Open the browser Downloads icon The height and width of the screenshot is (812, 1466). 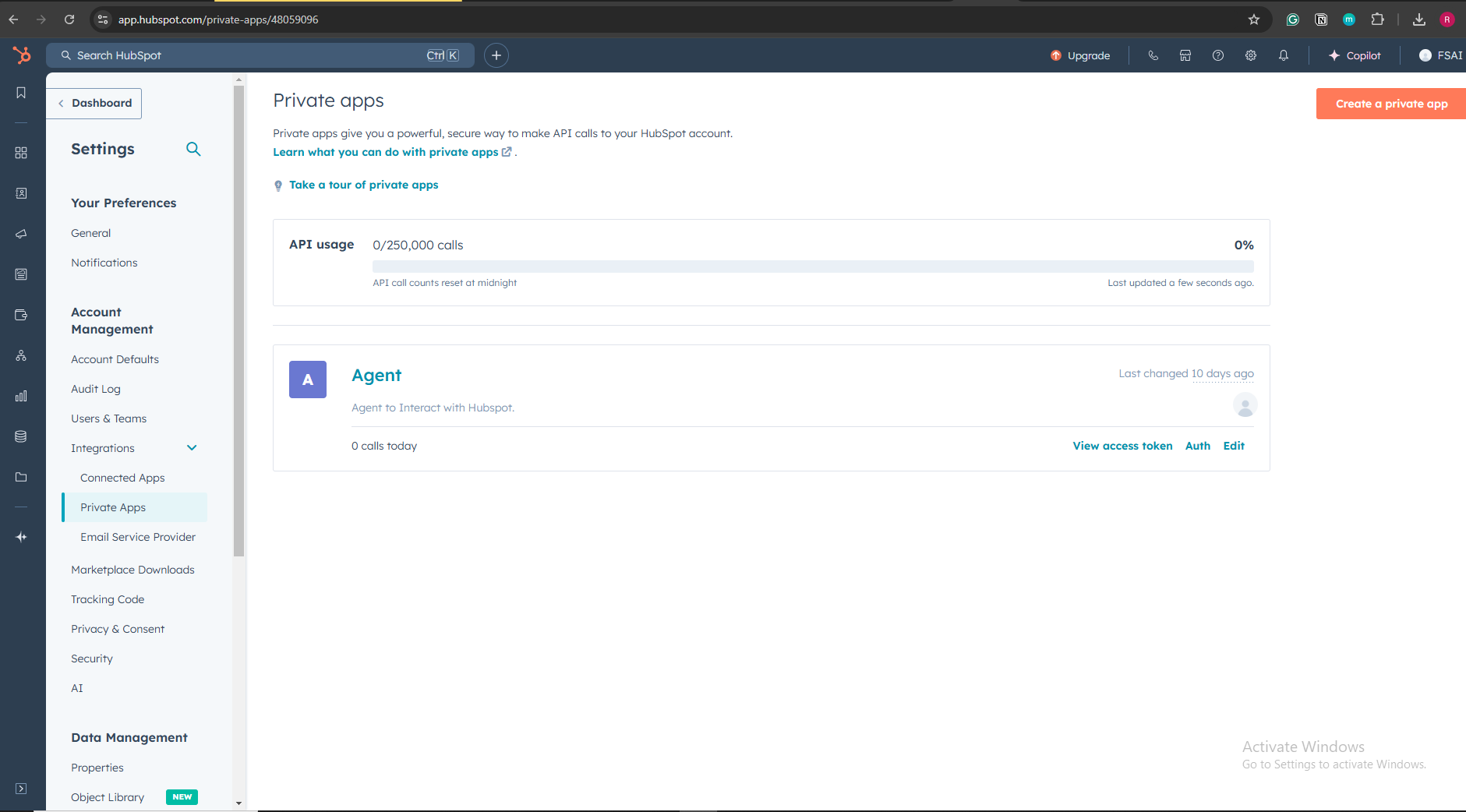(x=1419, y=19)
